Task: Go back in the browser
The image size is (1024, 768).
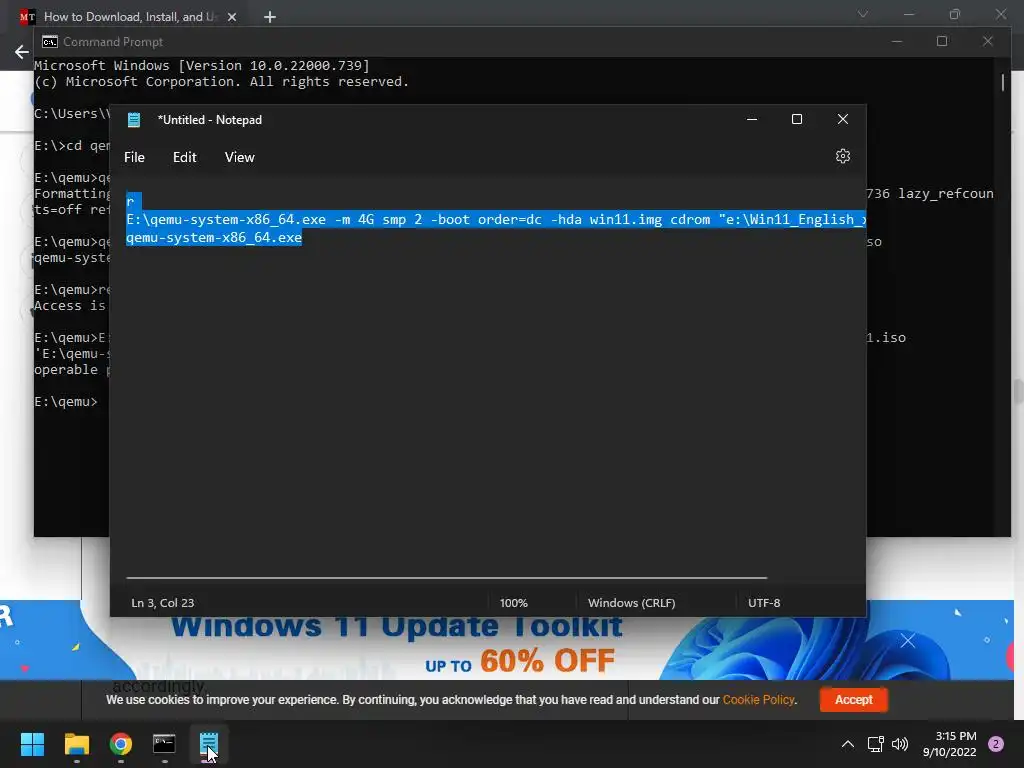Action: 22,52
